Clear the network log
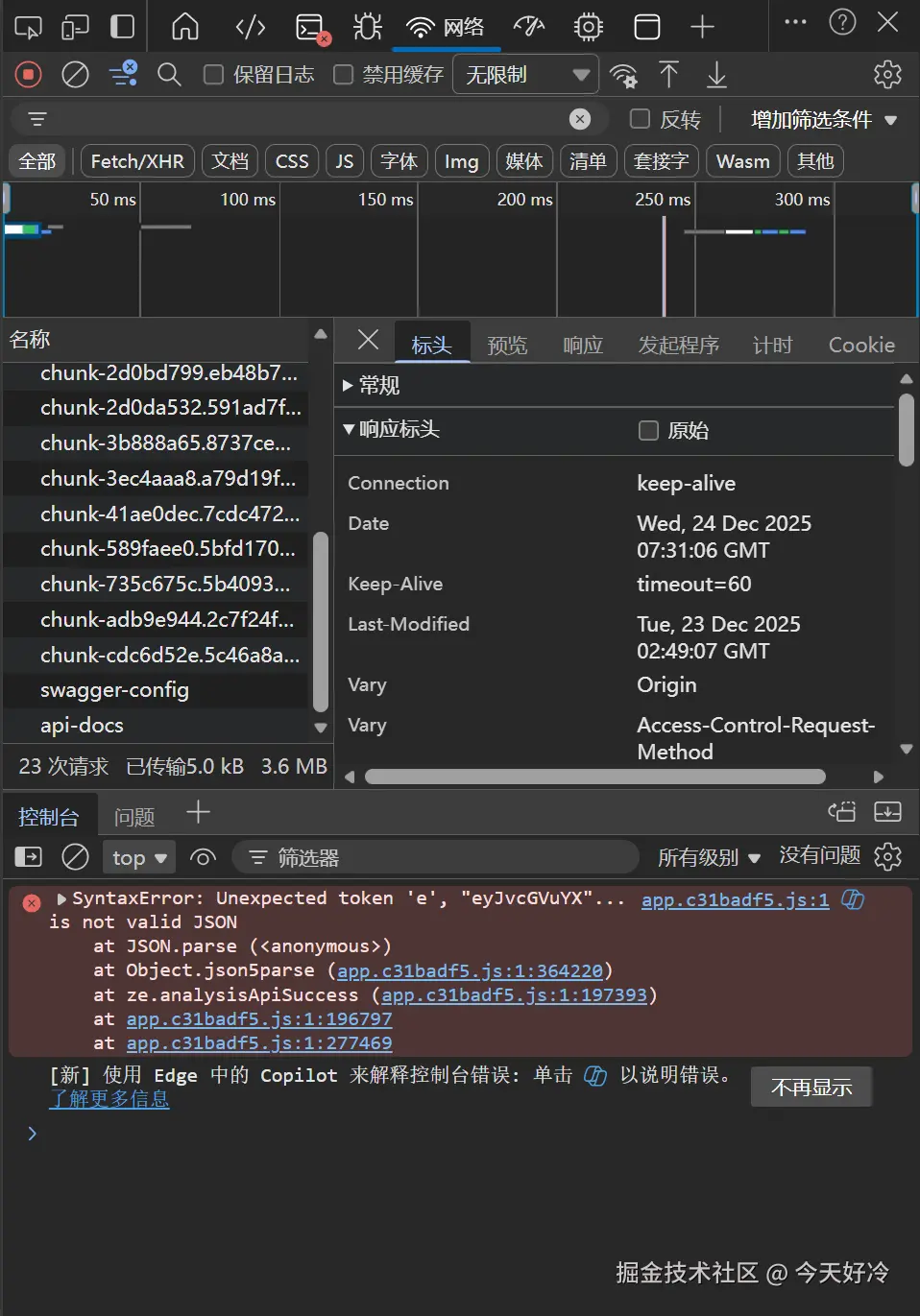The width and height of the screenshot is (920, 1316). click(75, 74)
